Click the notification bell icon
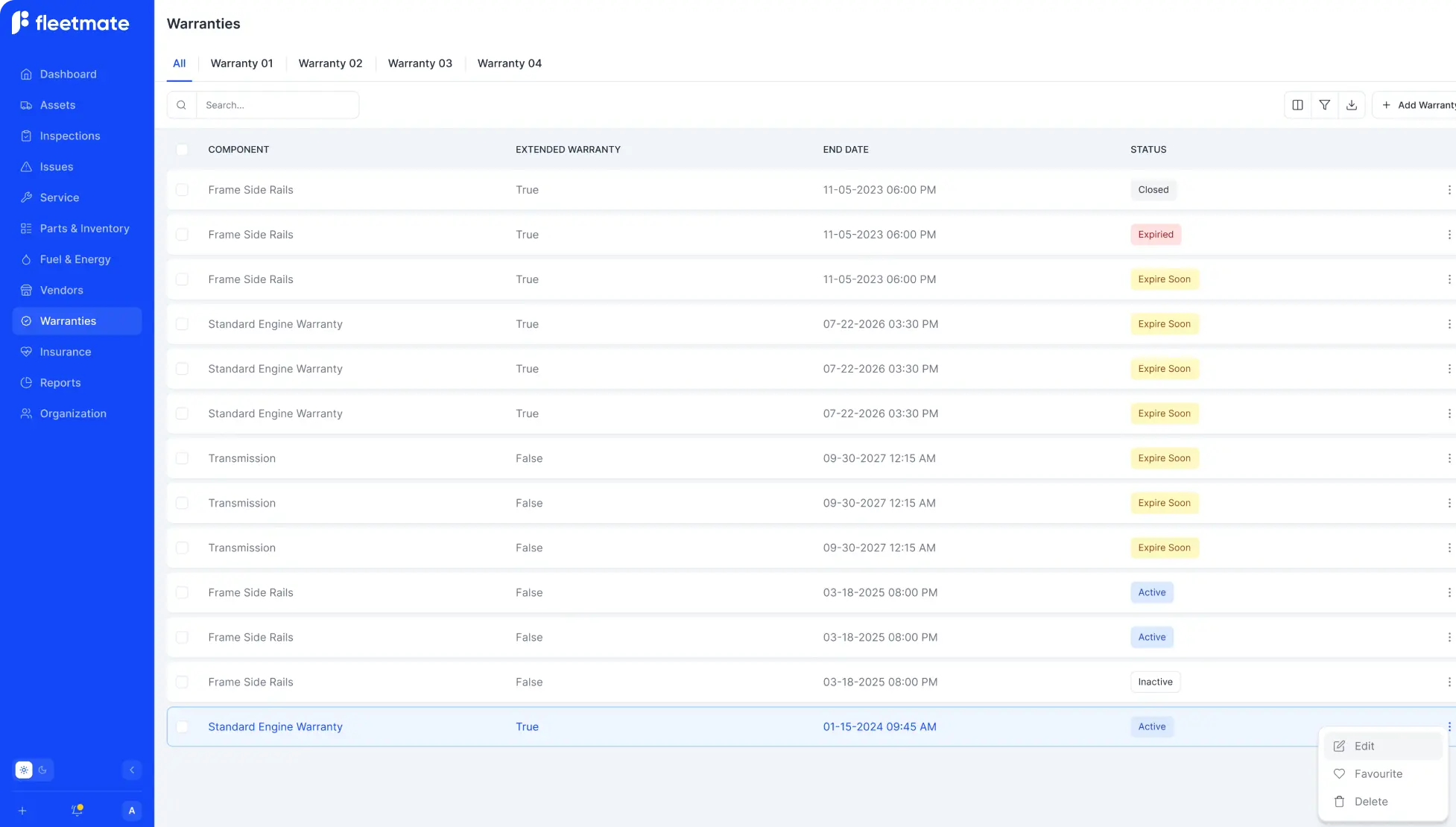The width and height of the screenshot is (1456, 827). coord(77,811)
